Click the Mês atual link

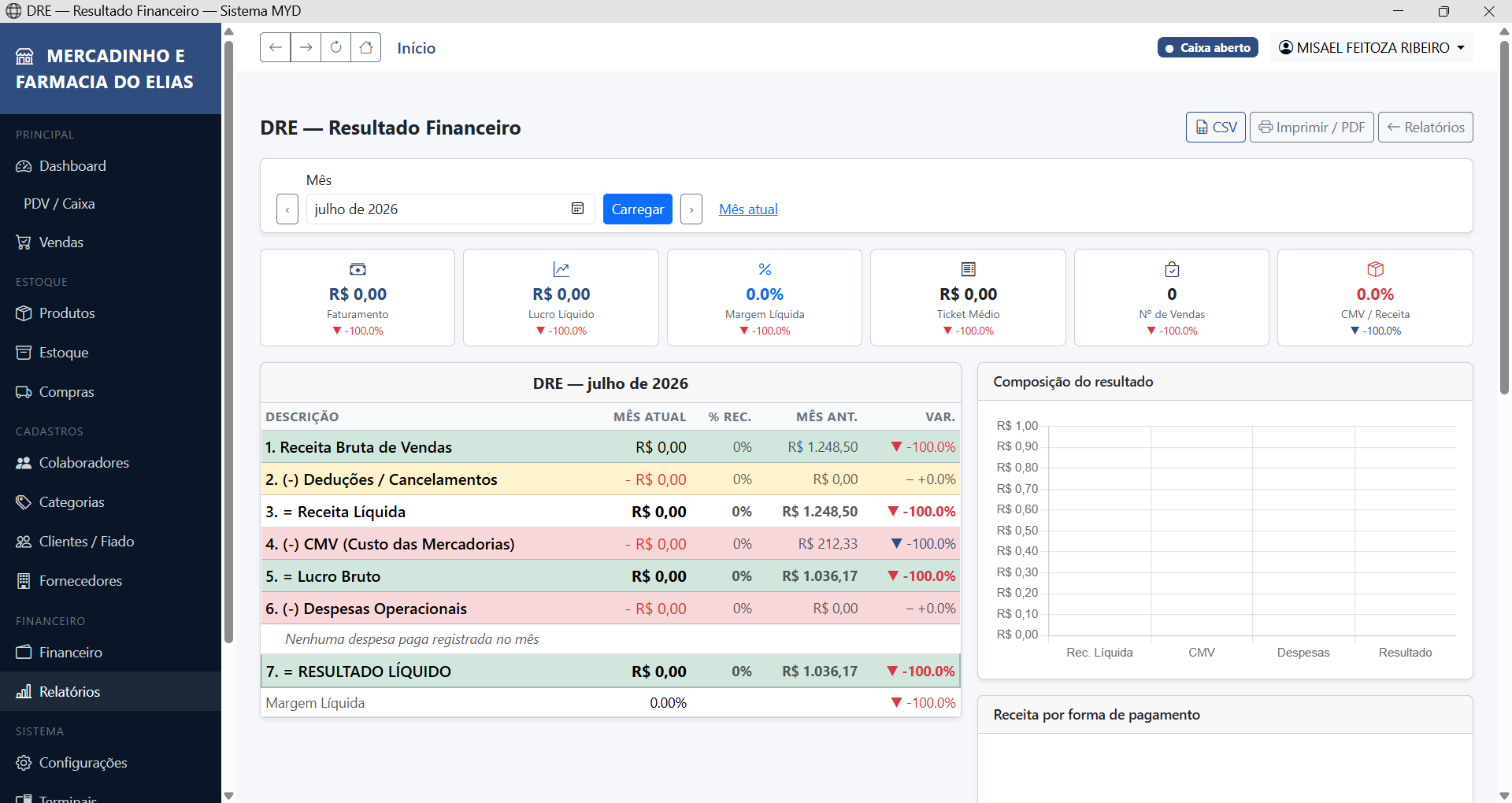(x=748, y=209)
